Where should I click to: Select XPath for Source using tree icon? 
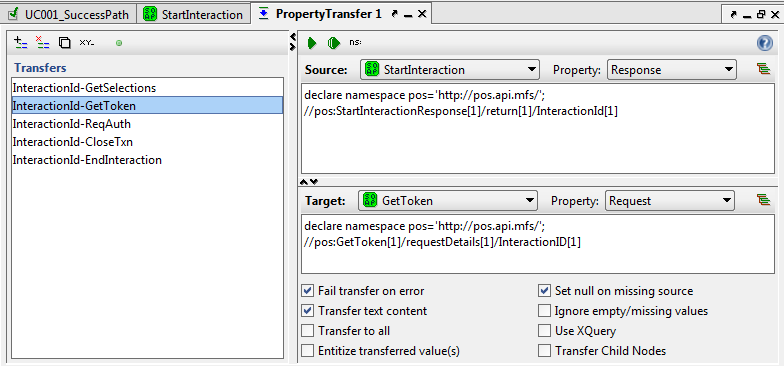[x=764, y=69]
